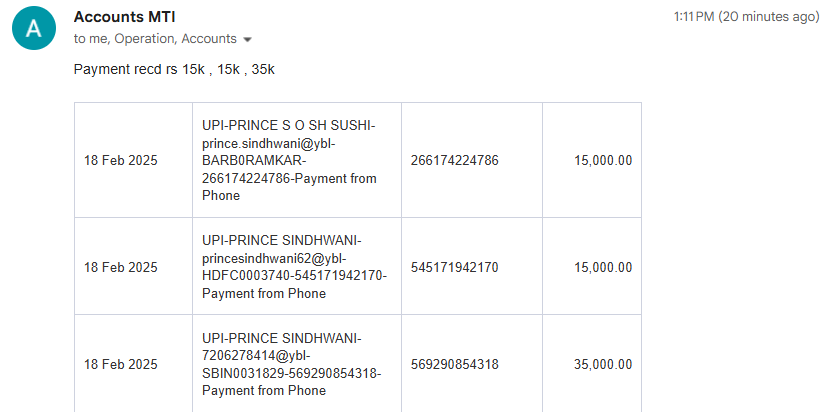Select second row date 18 Feb 2025
Image resolution: width=829 pixels, height=412 pixels.
[133, 267]
